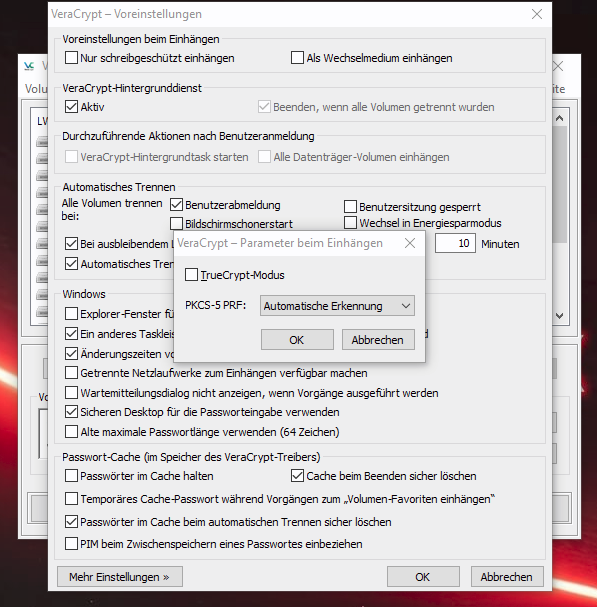597x607 pixels.
Task: Close the VeraCrypt Voreinstellungen window
Action: coord(537,14)
